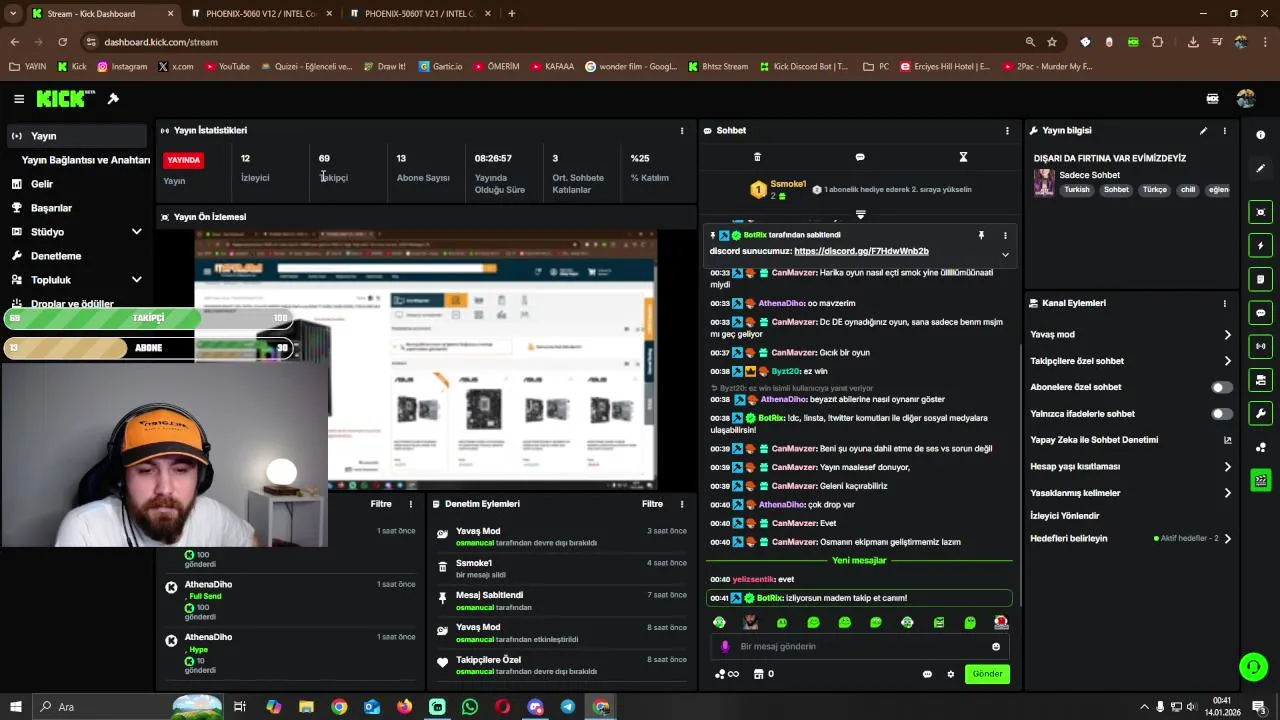Click the TAKİPÇİ goal progress bar
Image resolution: width=1280 pixels, height=720 pixels.
[x=149, y=318]
